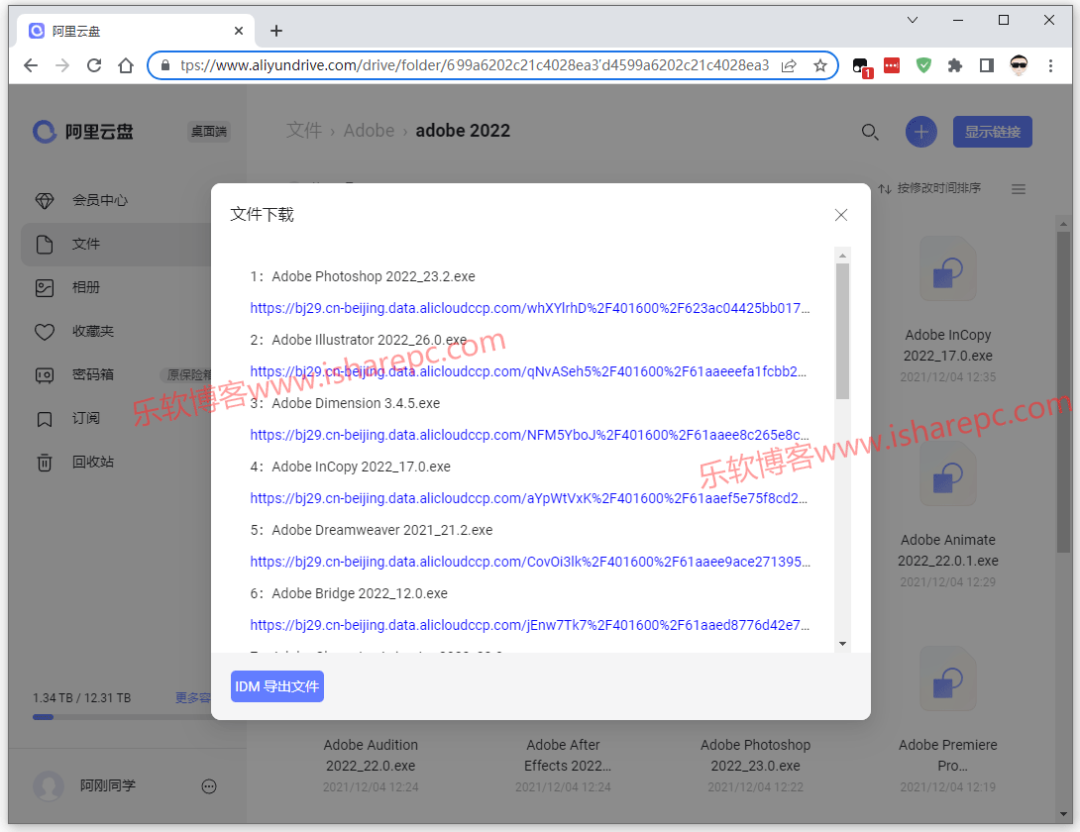Select Adobe Audition 2022_22.0.exe file name
Image resolution: width=1080 pixels, height=832 pixels.
tap(371, 755)
